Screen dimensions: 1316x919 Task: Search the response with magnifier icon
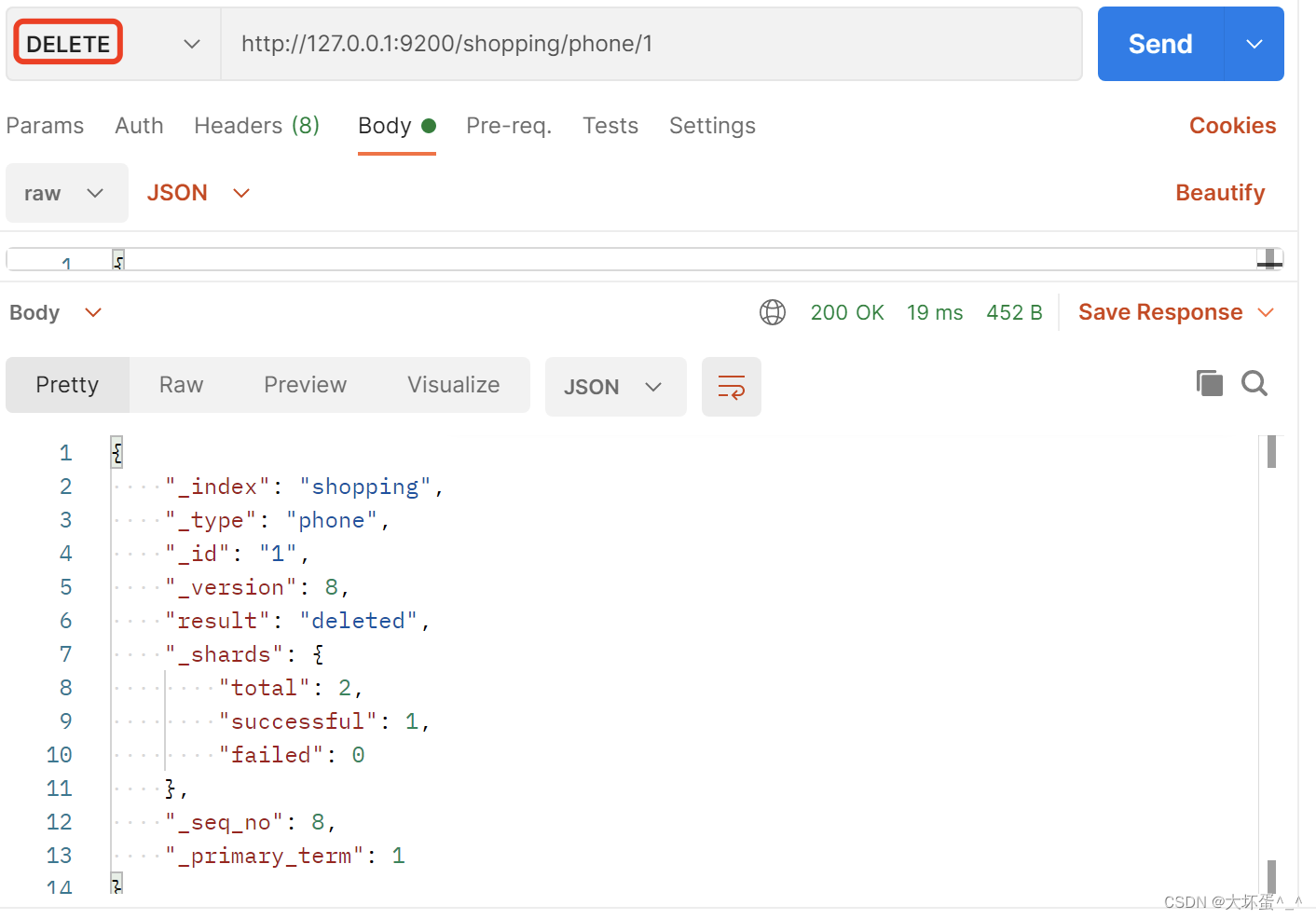1254,383
